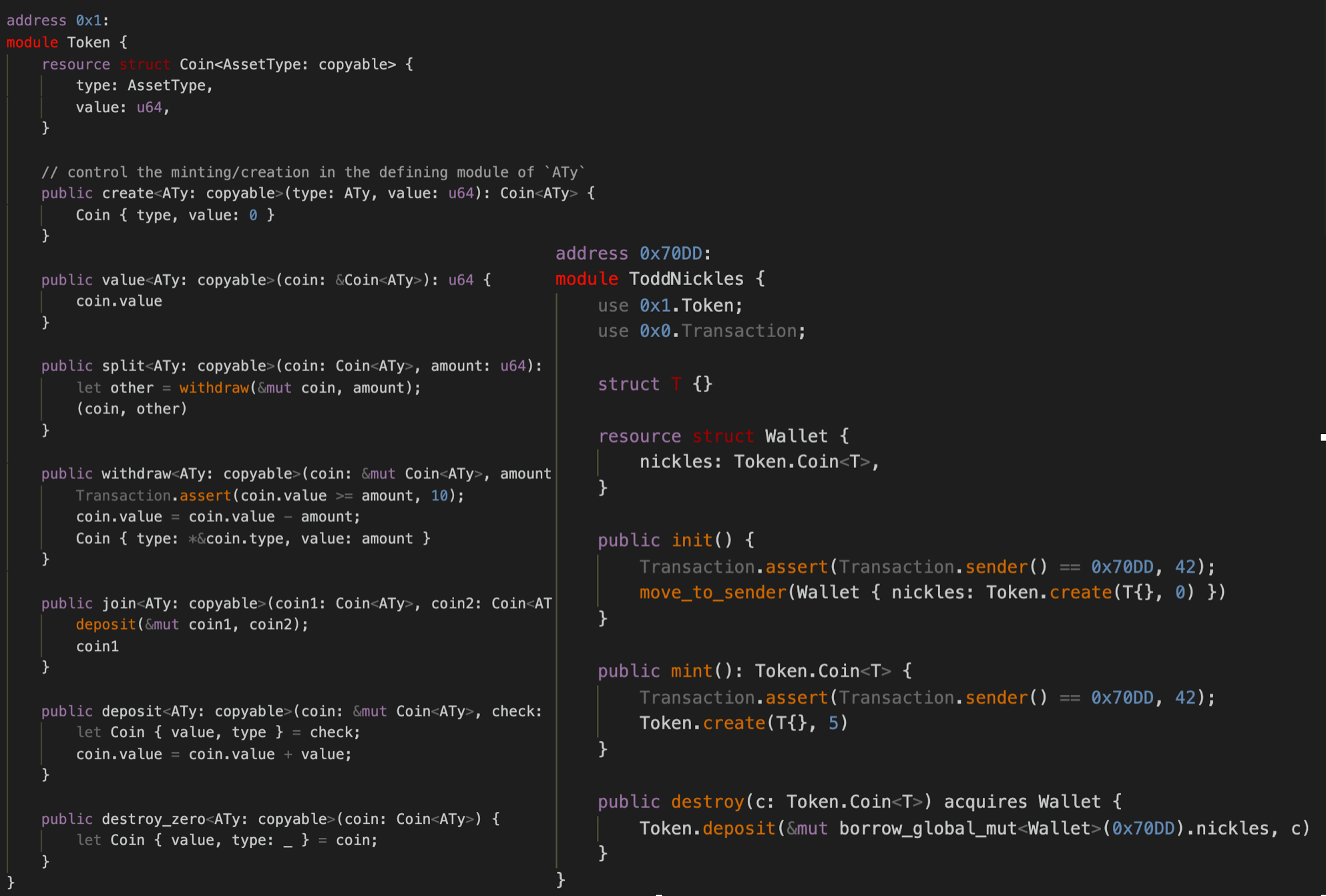Click the ToddNickles module name

tap(686, 279)
